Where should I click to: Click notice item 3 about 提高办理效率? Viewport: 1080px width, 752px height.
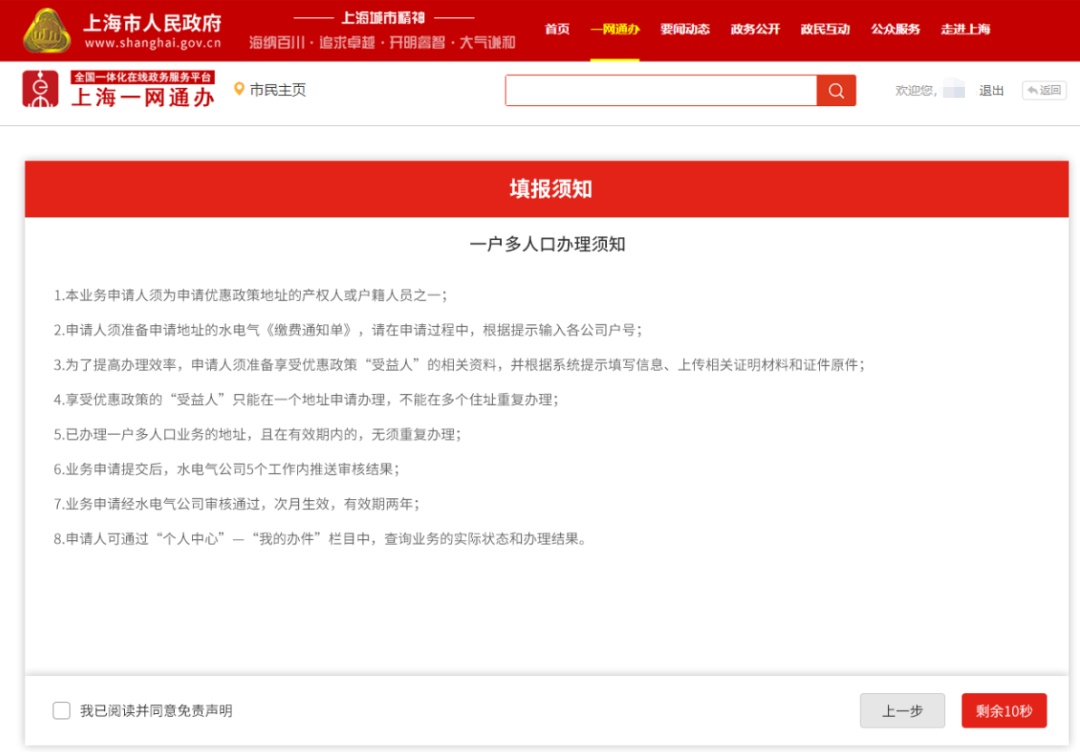tap(459, 365)
